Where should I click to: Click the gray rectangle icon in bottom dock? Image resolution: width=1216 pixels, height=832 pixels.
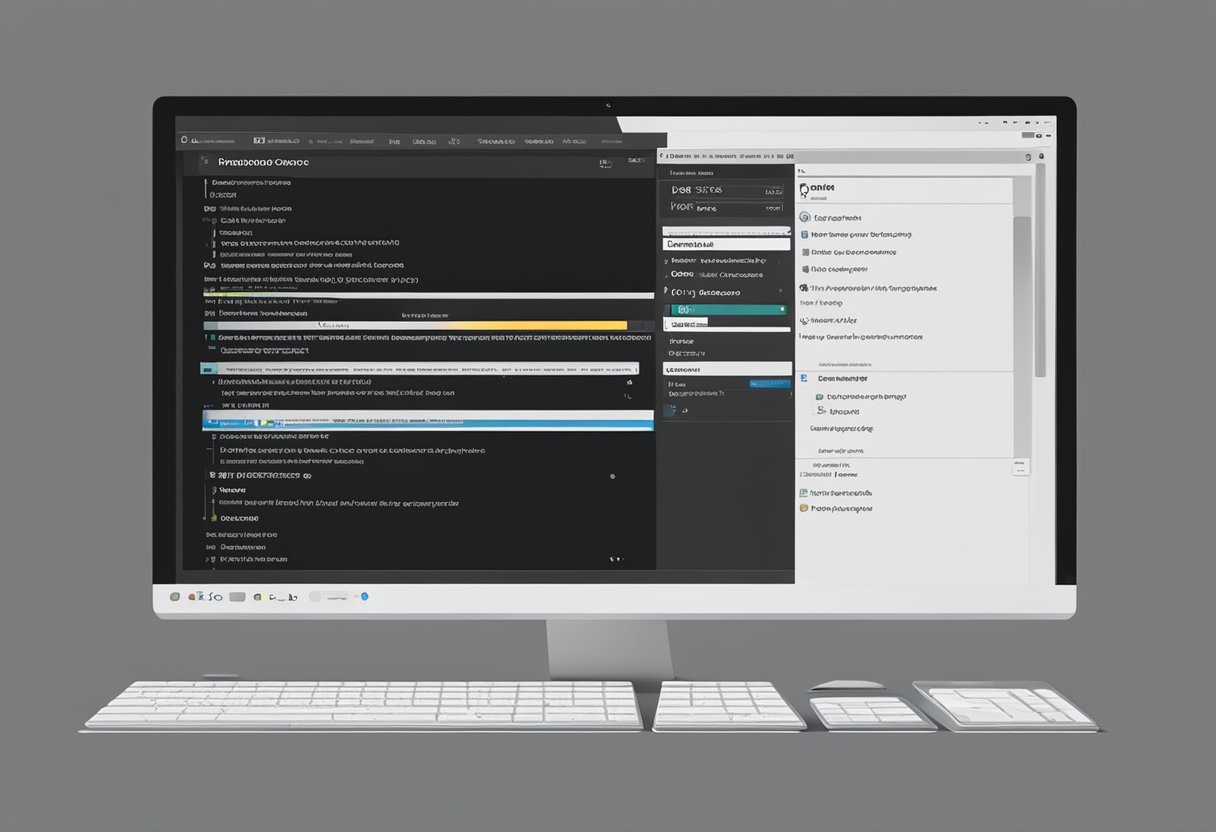[x=237, y=597]
